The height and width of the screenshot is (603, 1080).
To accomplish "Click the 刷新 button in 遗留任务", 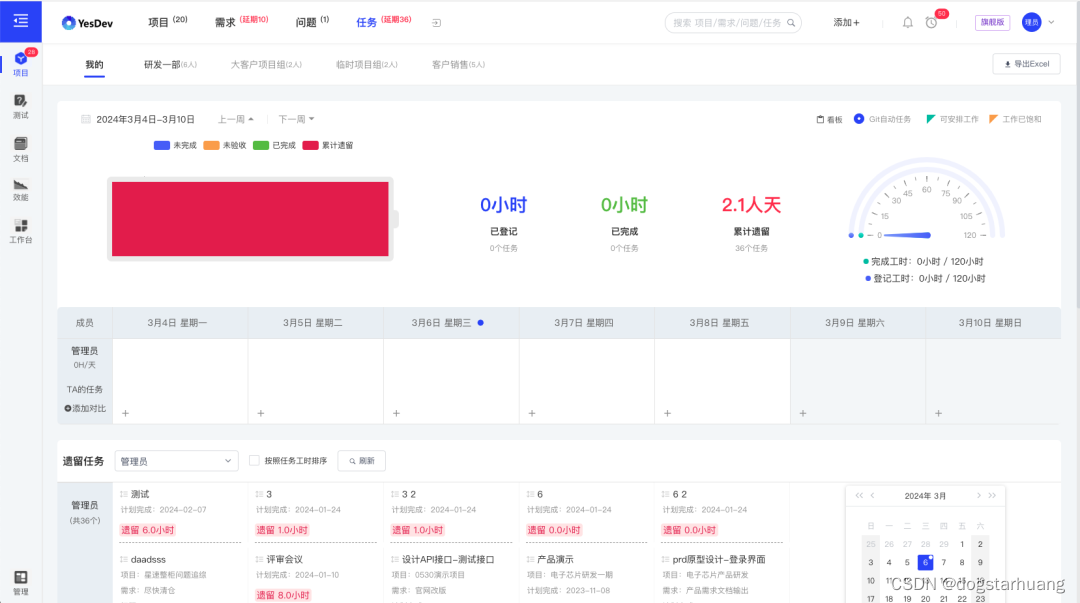I will pyautogui.click(x=360, y=460).
